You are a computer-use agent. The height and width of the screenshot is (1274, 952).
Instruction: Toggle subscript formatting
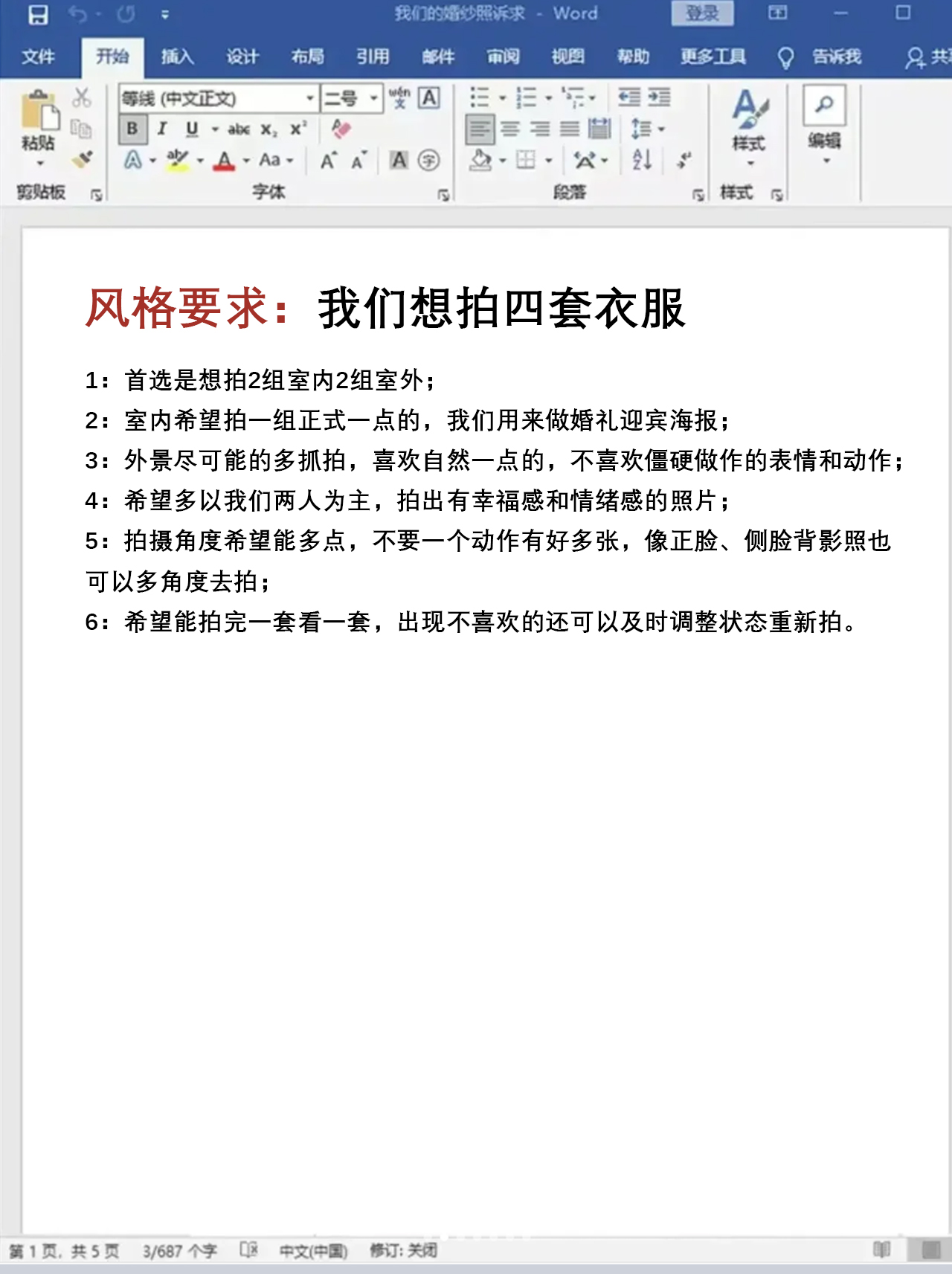click(268, 129)
